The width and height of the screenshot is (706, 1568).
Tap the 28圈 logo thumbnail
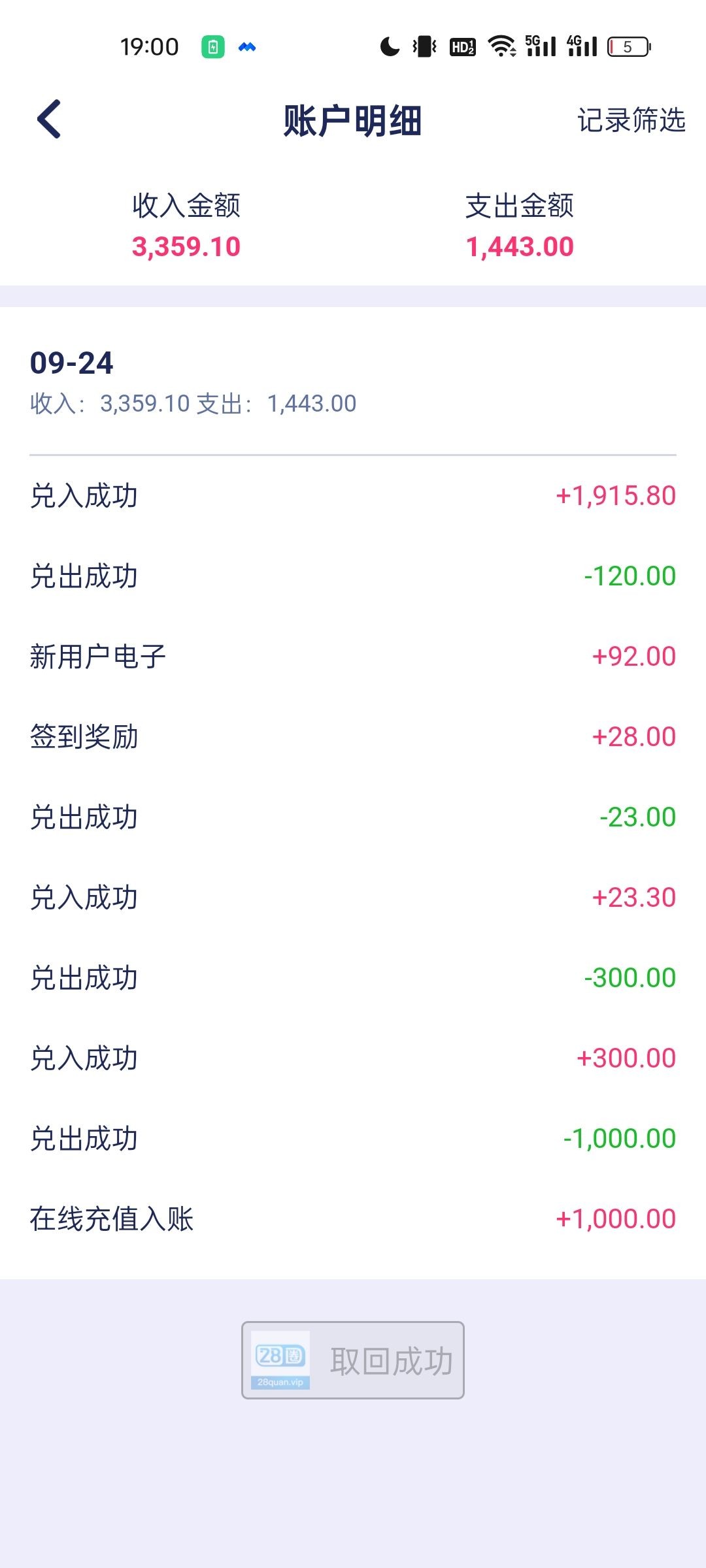[x=280, y=1360]
